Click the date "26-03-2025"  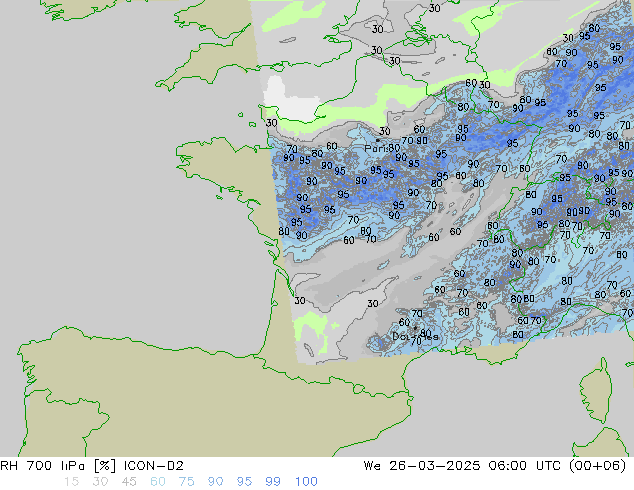coord(435,466)
